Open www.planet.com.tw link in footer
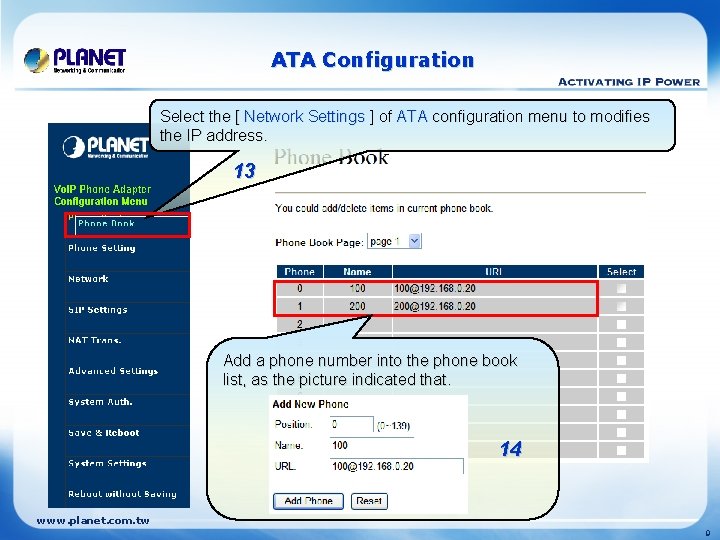 pos(93,521)
